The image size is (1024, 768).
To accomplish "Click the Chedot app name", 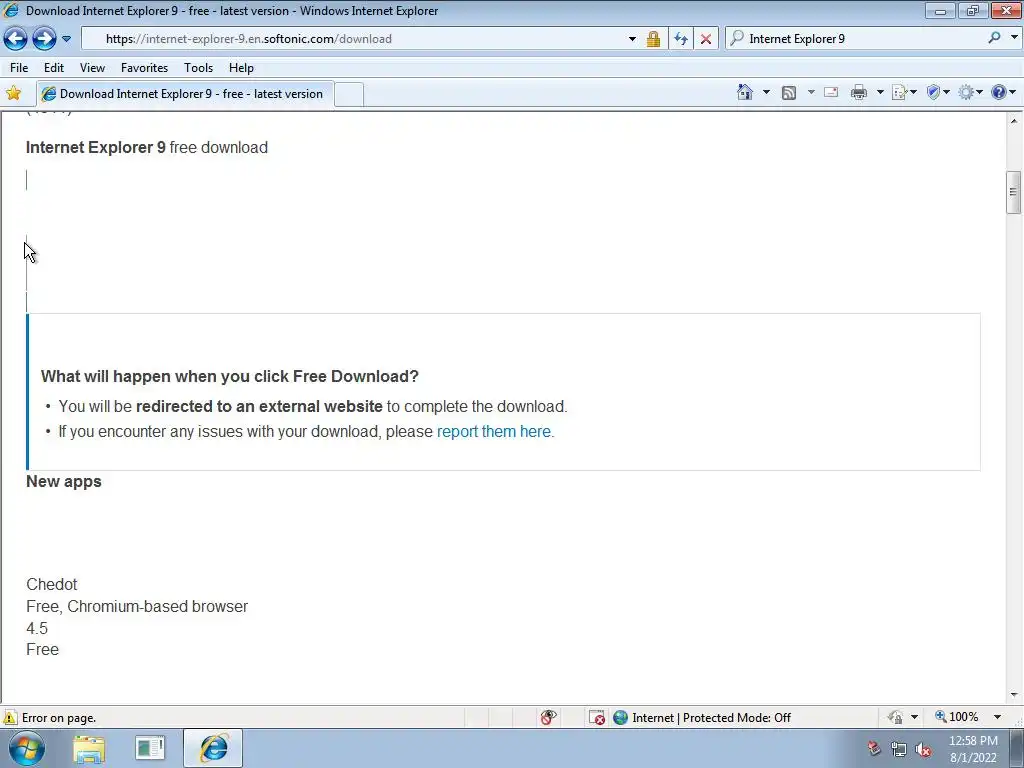I will [52, 584].
